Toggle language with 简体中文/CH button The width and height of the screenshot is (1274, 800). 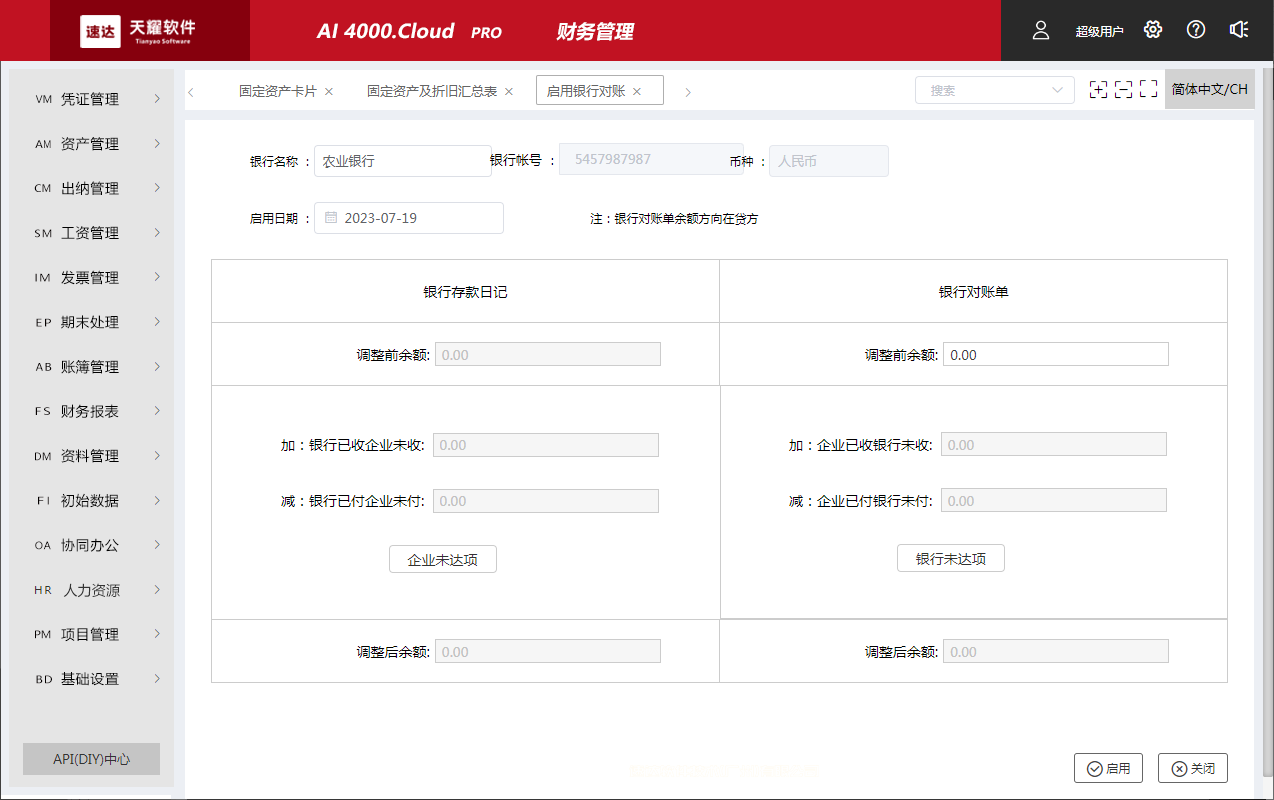coord(1209,88)
